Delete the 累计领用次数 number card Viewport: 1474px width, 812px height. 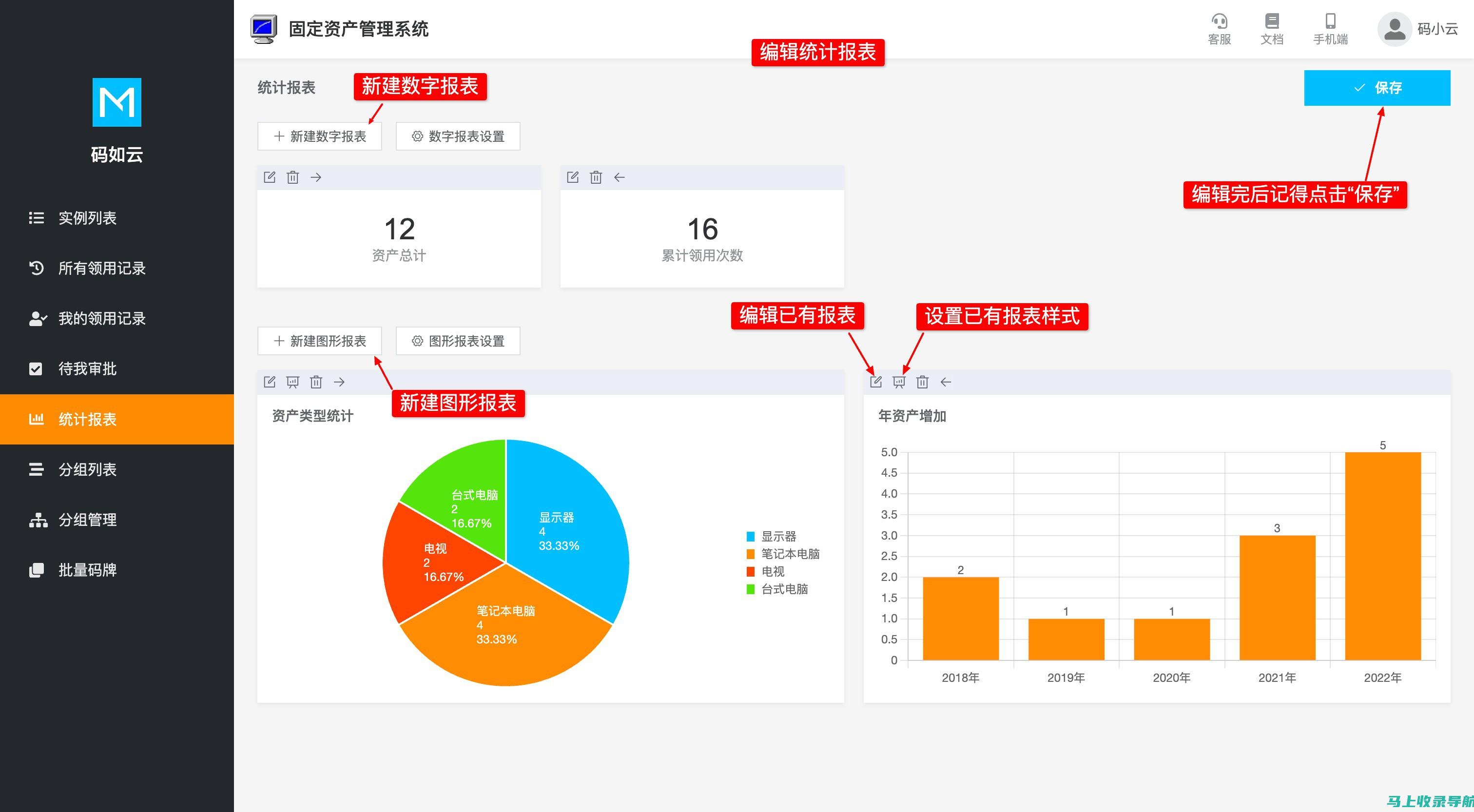[x=596, y=177]
